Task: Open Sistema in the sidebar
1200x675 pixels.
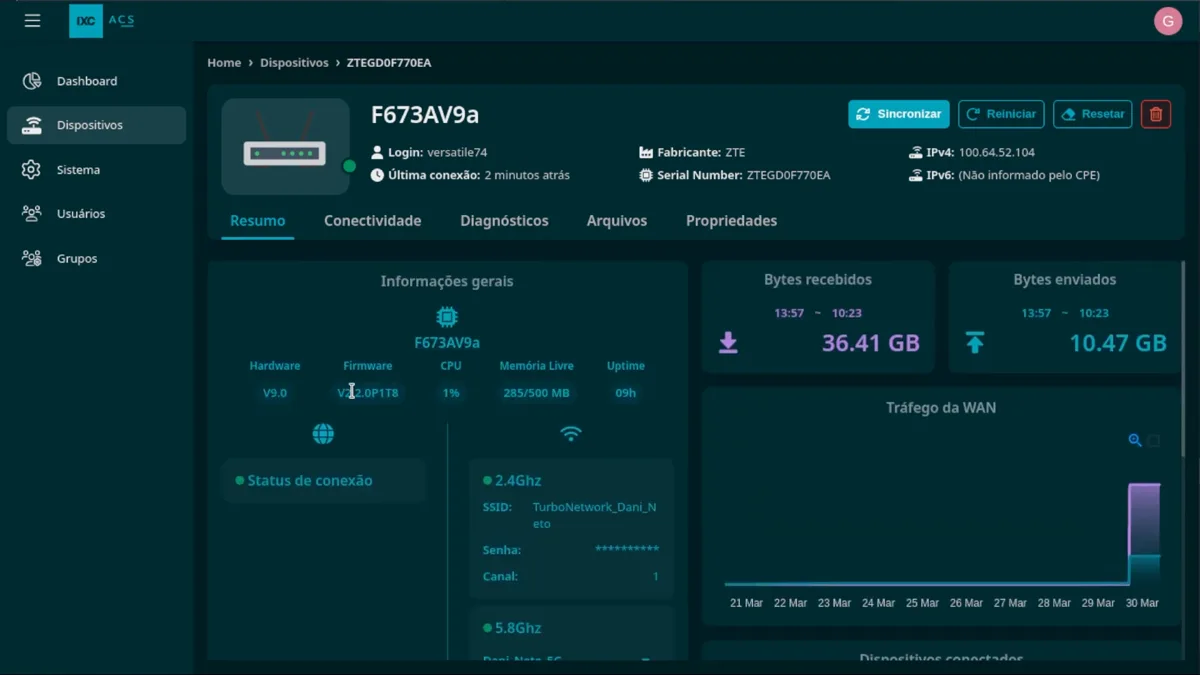Action: pyautogui.click(x=96, y=169)
